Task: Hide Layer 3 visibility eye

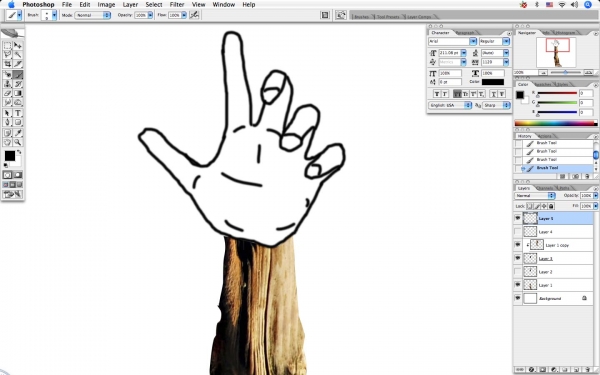Action: (518, 258)
